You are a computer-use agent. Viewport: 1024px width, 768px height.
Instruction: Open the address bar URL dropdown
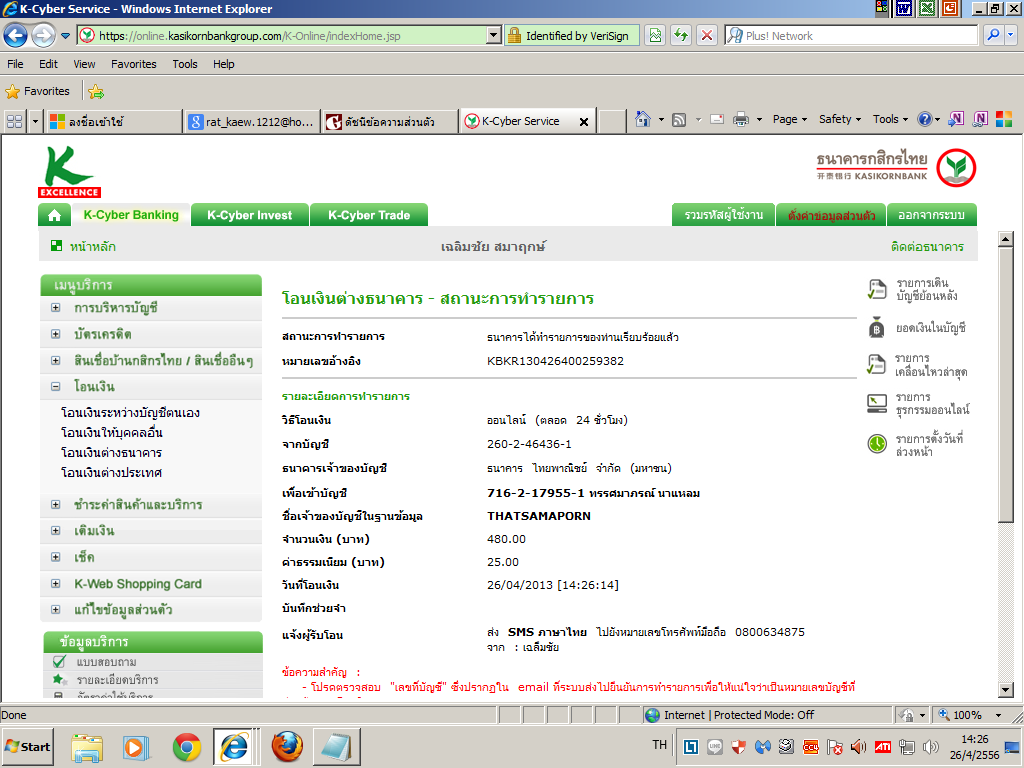[494, 35]
